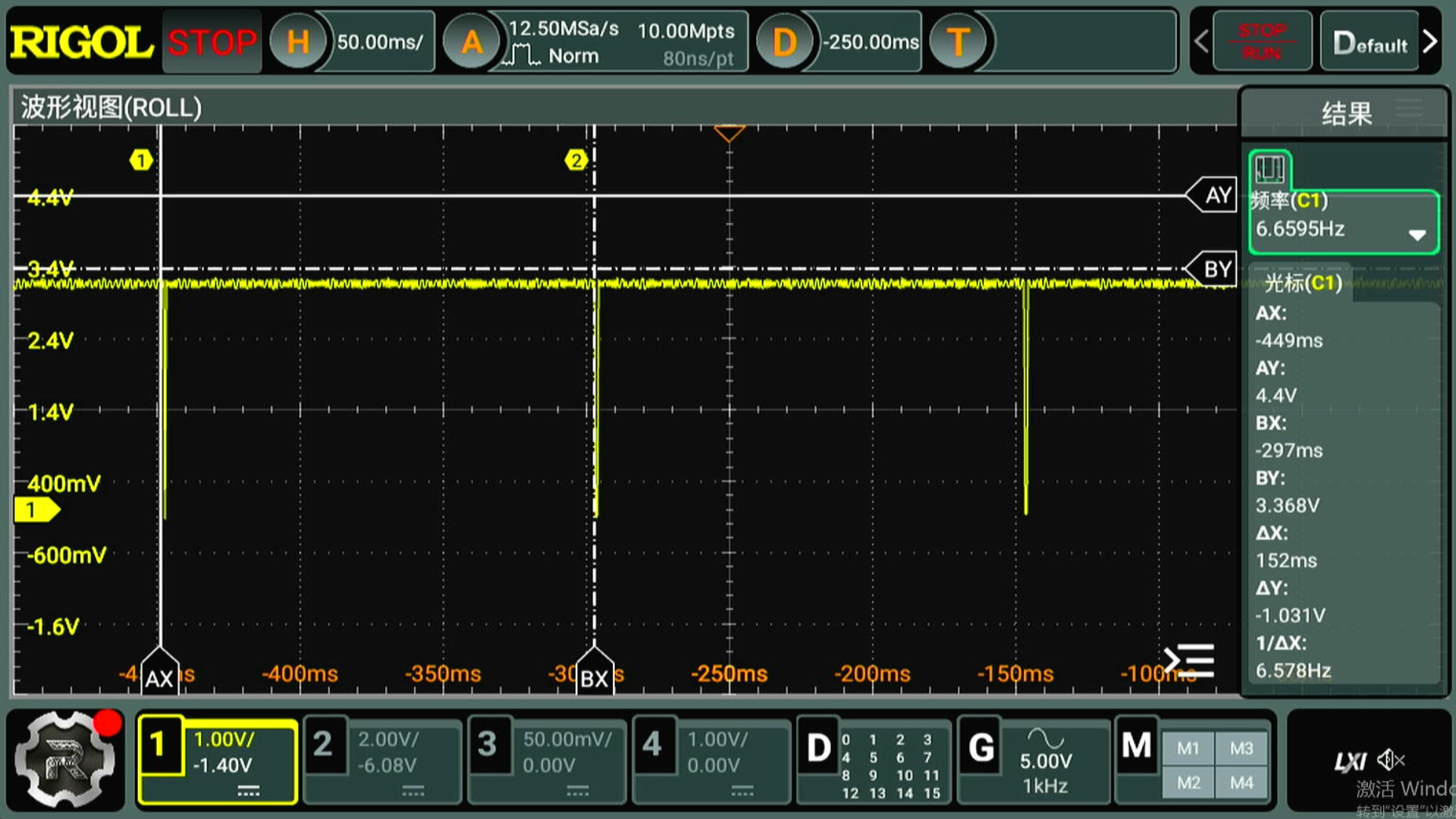Click the muted speaker icon

(1392, 759)
